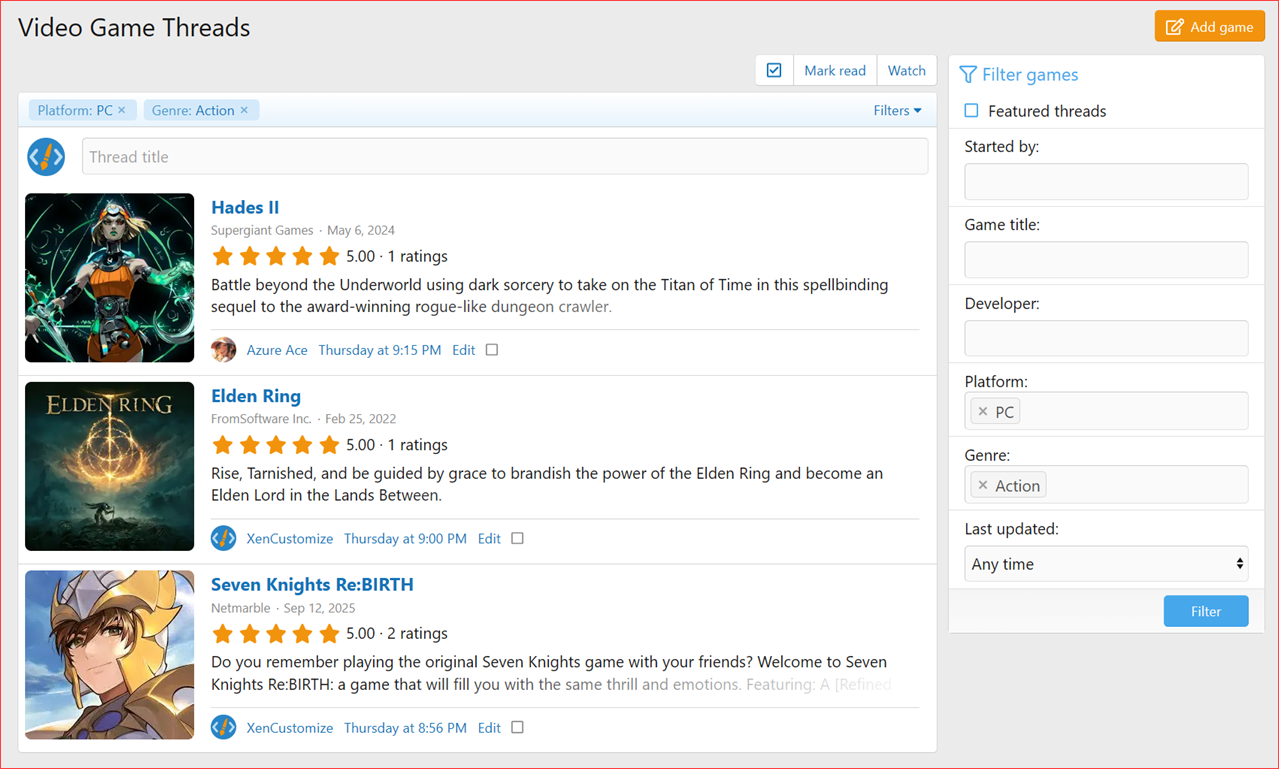Click the Thread title input field
1279x769 pixels.
coord(505,156)
